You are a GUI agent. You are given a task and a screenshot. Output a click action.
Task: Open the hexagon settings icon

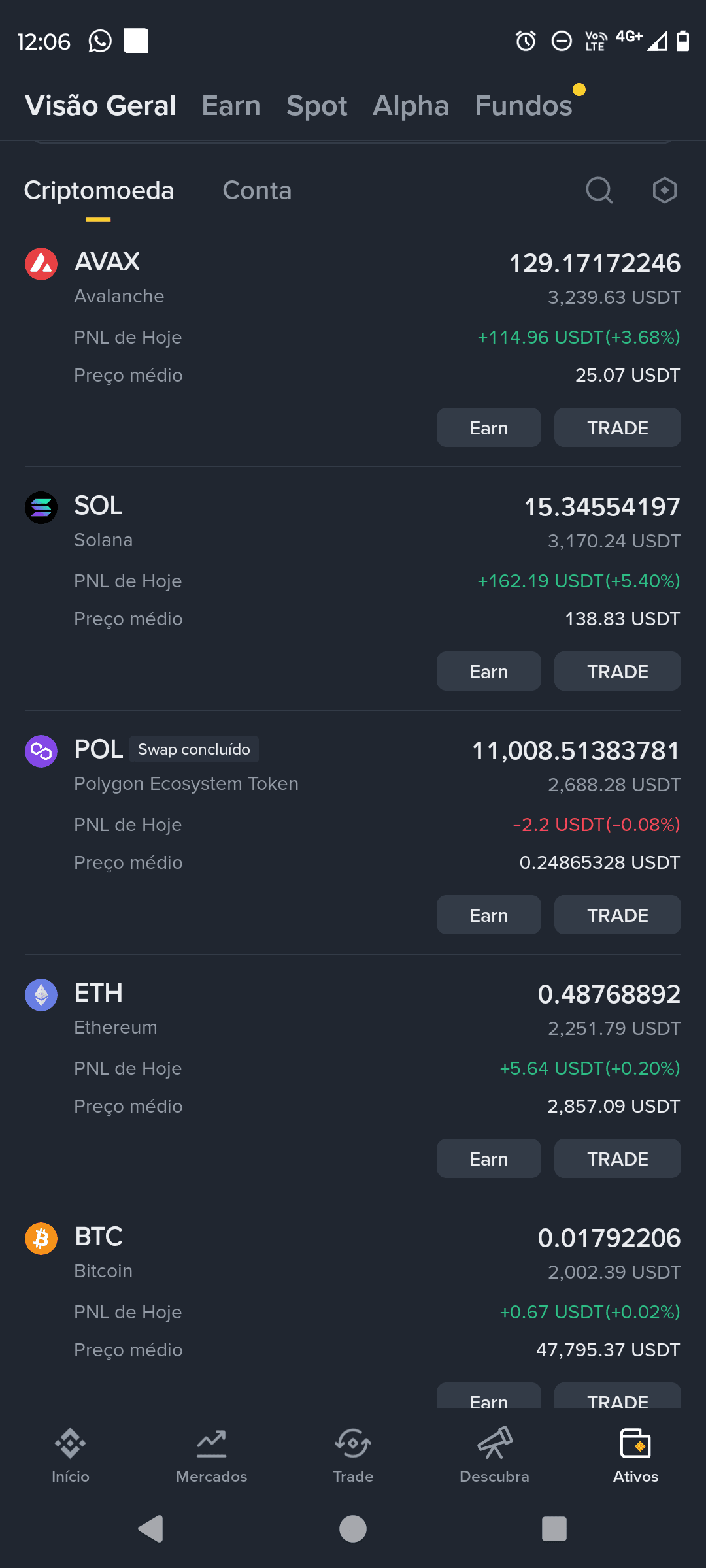click(x=664, y=191)
